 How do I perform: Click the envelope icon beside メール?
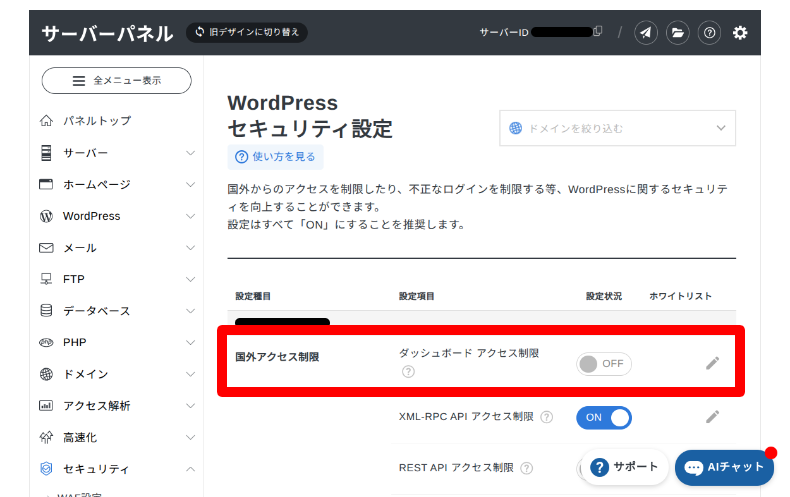(46, 248)
